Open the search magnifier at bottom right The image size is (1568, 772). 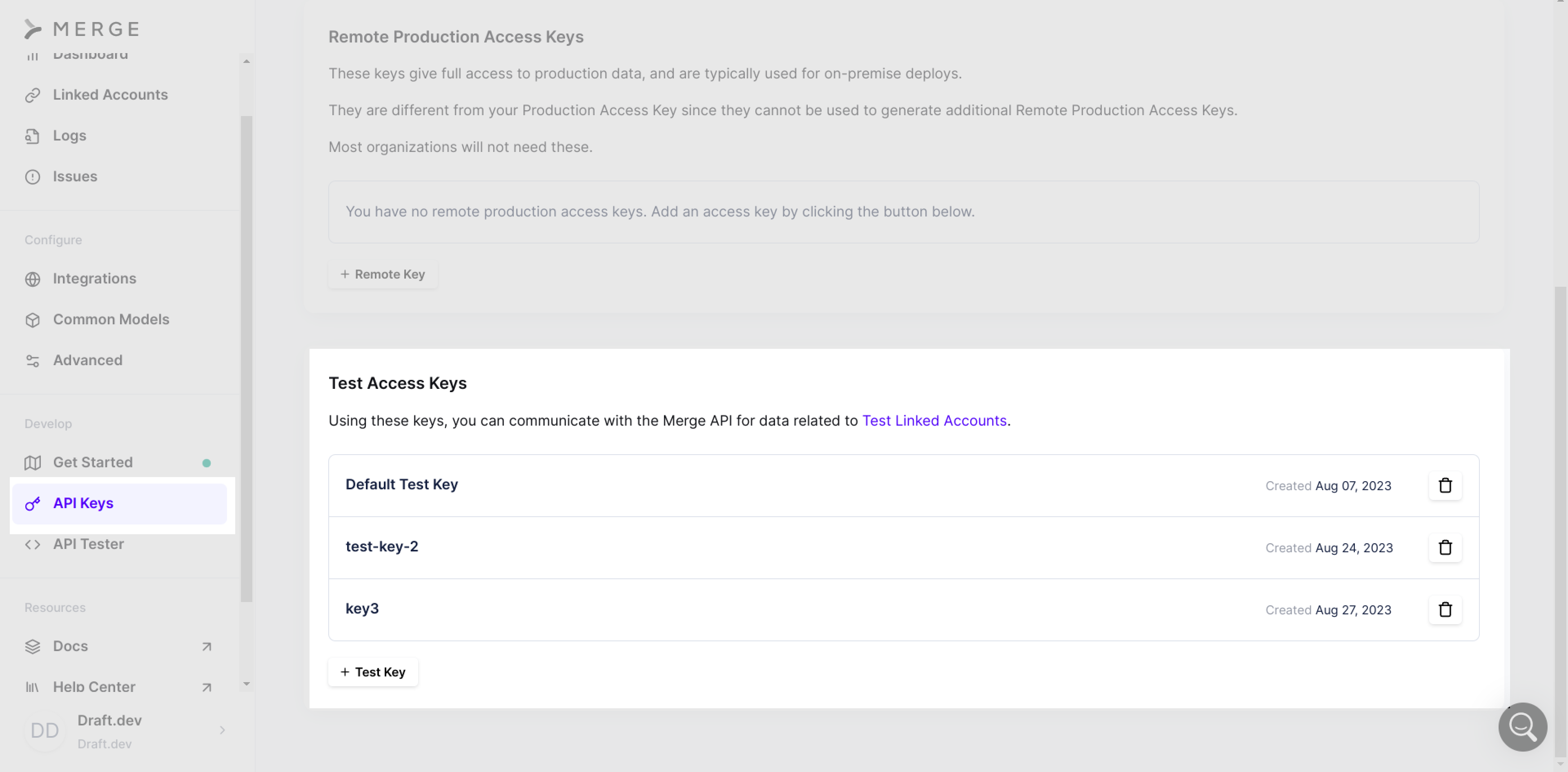click(x=1522, y=727)
